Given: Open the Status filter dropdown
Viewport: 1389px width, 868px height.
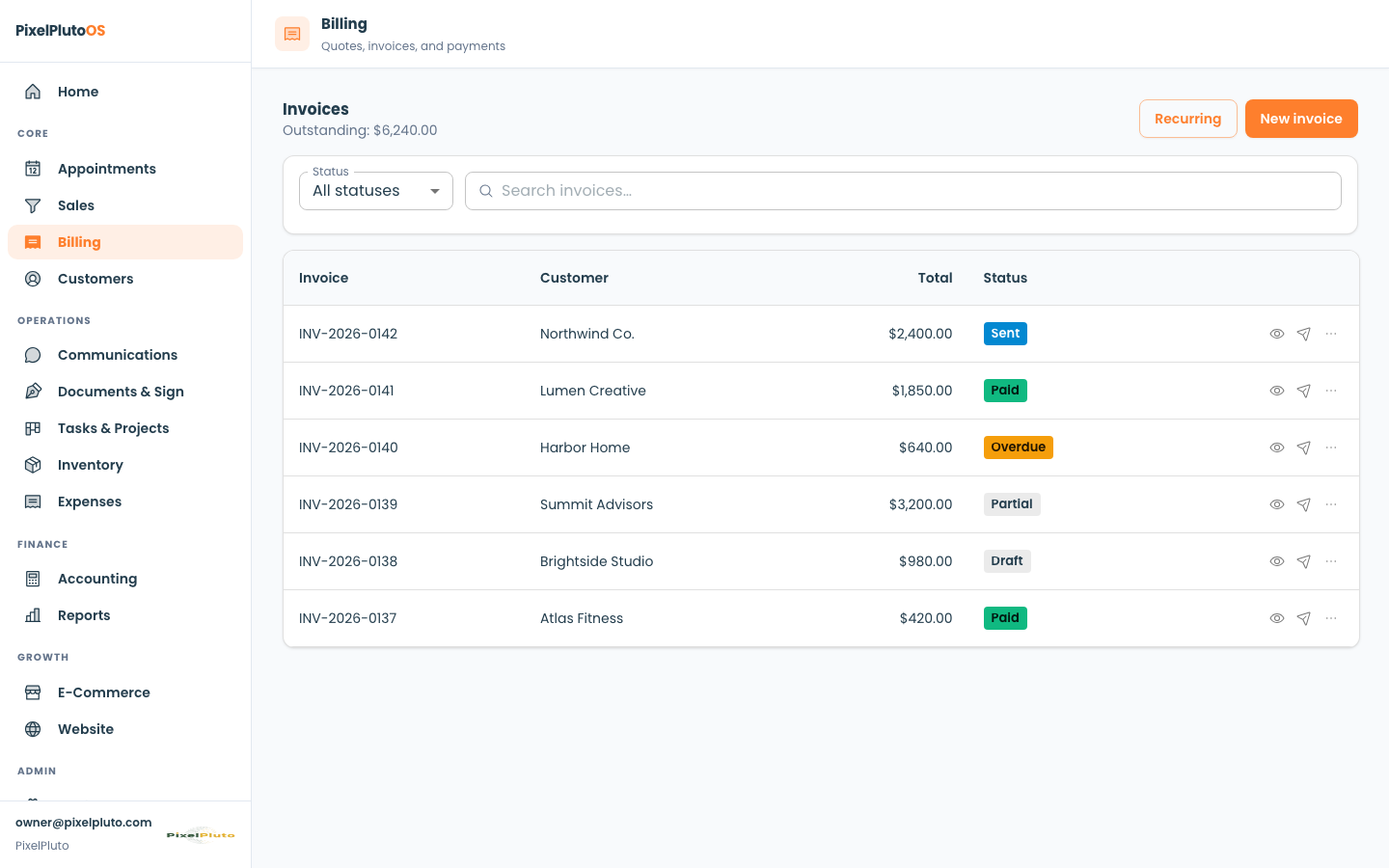Looking at the screenshot, I should pos(376,191).
